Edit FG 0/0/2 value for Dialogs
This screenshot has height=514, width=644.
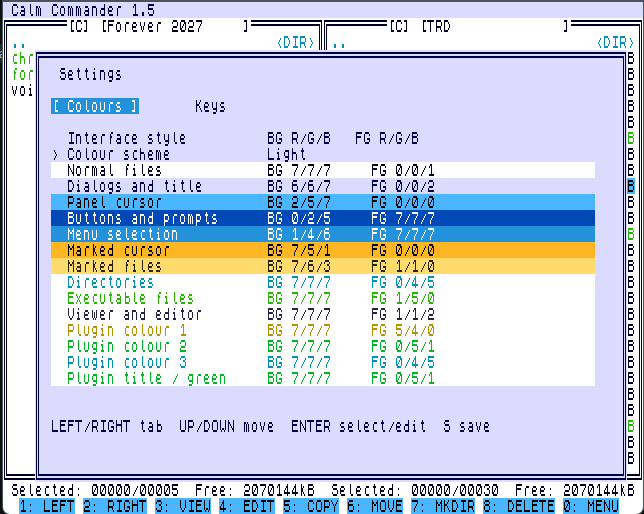(403, 186)
